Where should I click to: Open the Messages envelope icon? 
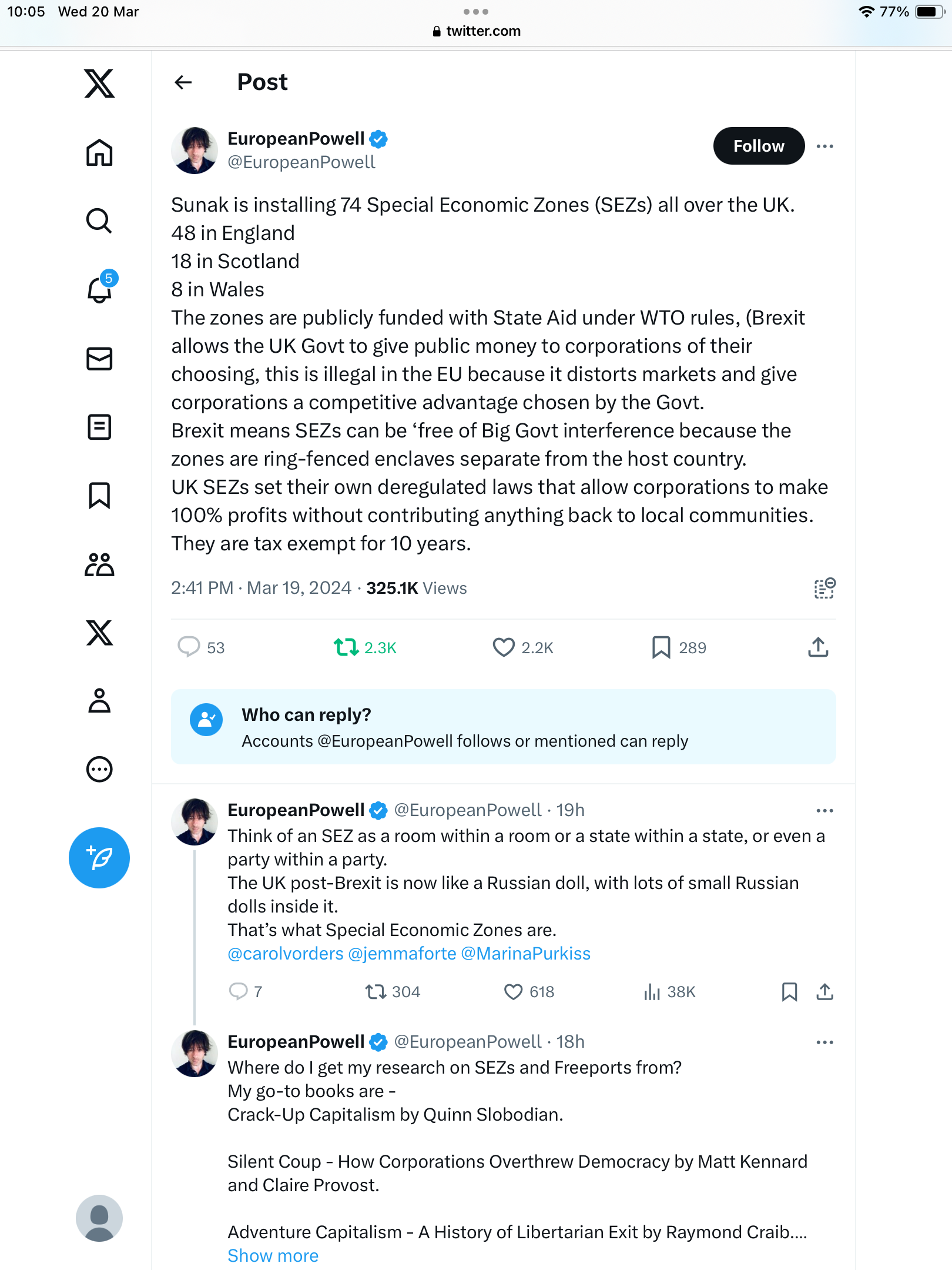pyautogui.click(x=99, y=359)
